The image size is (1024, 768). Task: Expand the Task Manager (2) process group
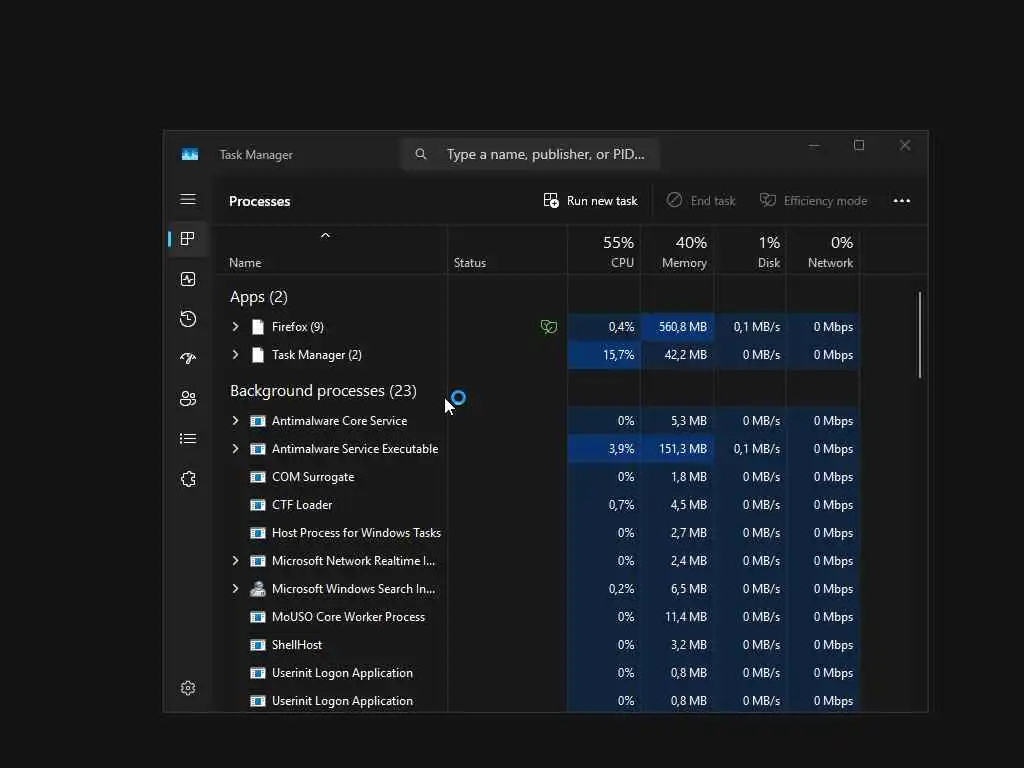pyautogui.click(x=236, y=355)
